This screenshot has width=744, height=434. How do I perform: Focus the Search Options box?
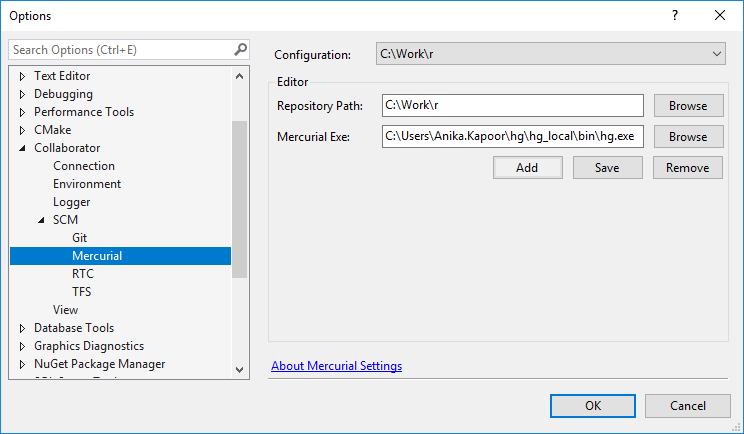click(x=120, y=49)
